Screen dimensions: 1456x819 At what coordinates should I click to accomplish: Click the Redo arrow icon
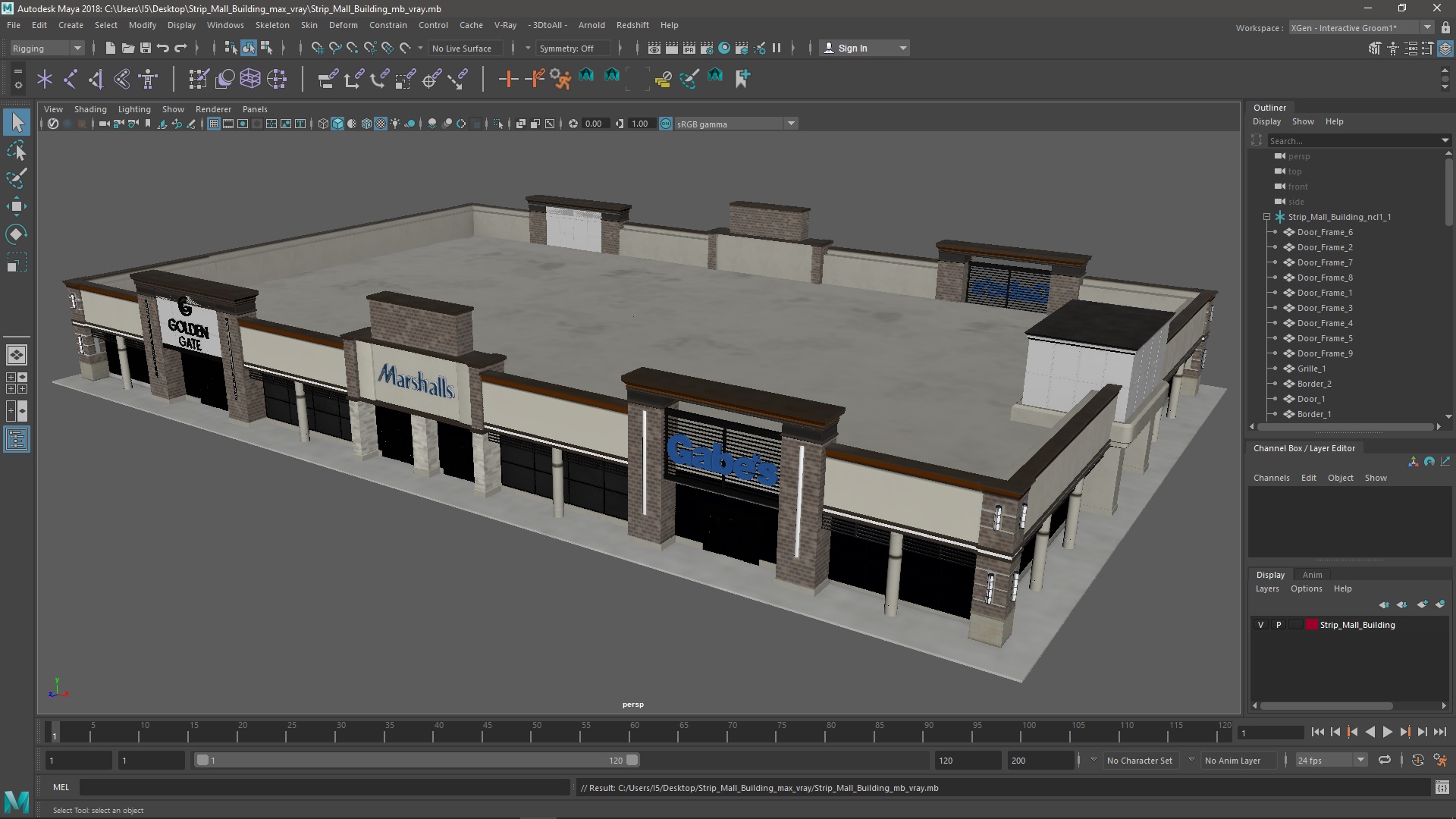click(180, 48)
